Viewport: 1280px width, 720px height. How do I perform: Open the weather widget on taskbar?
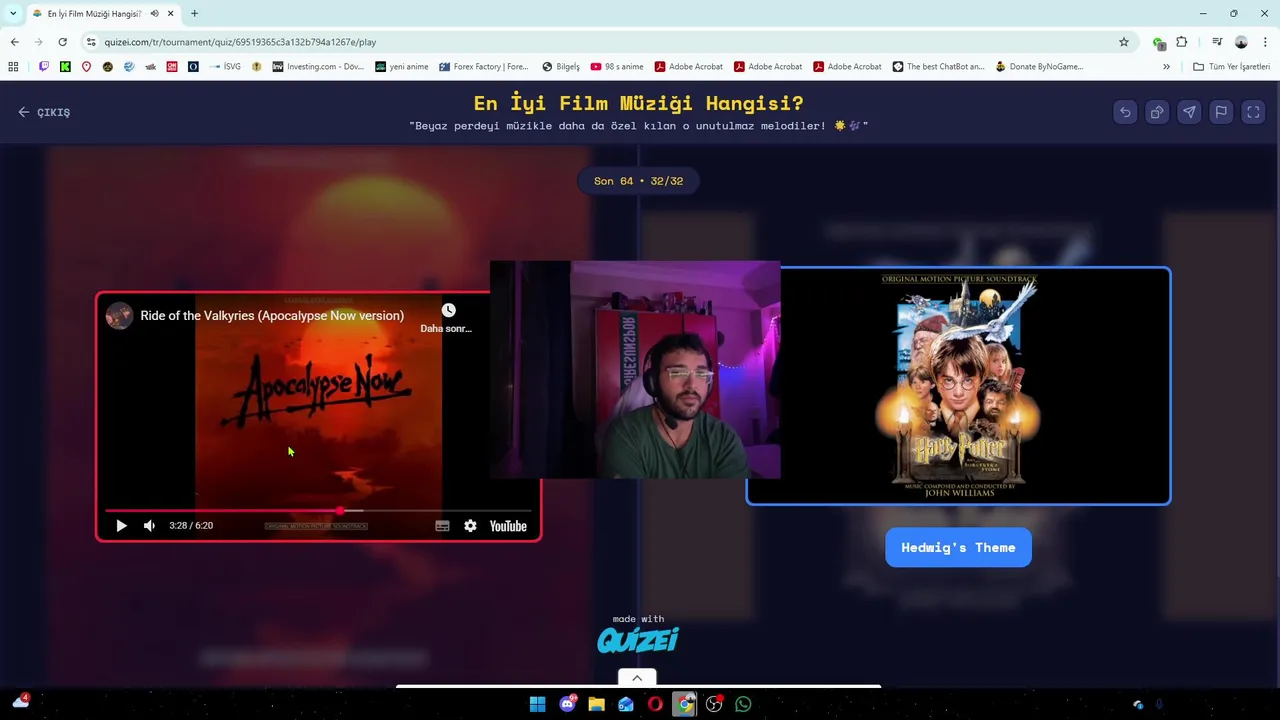pos(21,701)
